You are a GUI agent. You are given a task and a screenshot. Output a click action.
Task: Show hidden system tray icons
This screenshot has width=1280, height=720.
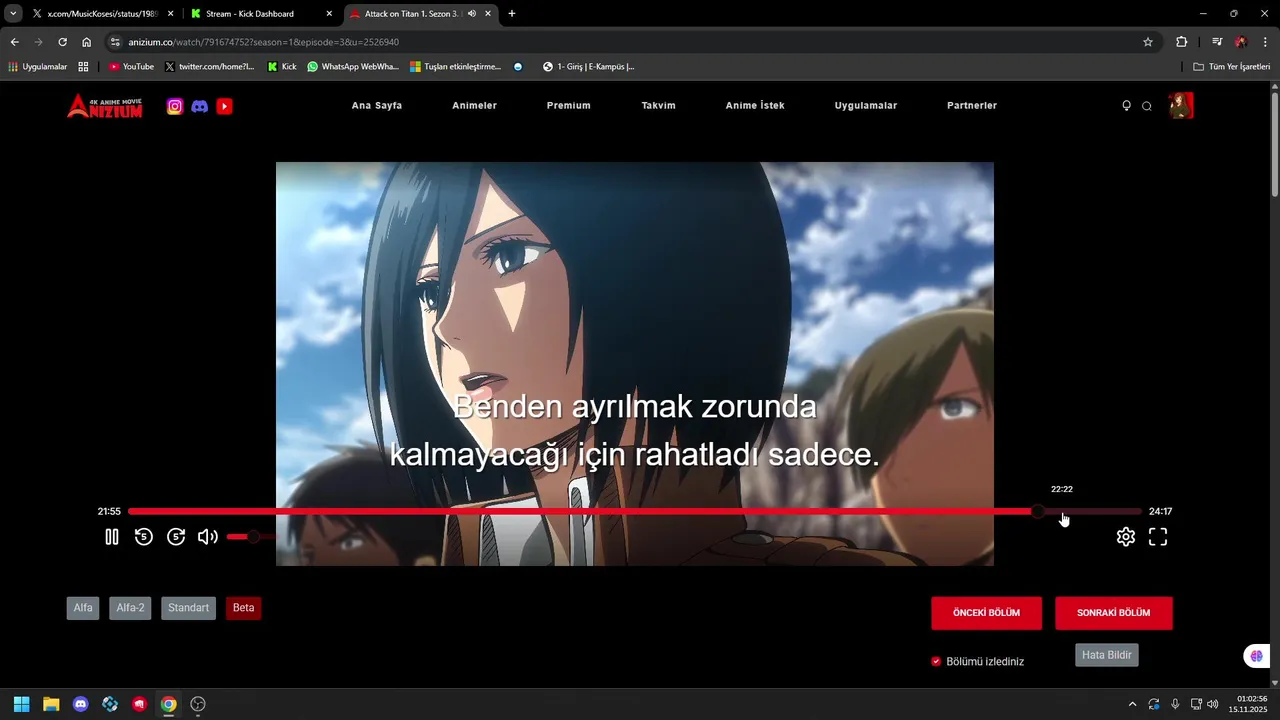(x=1132, y=704)
